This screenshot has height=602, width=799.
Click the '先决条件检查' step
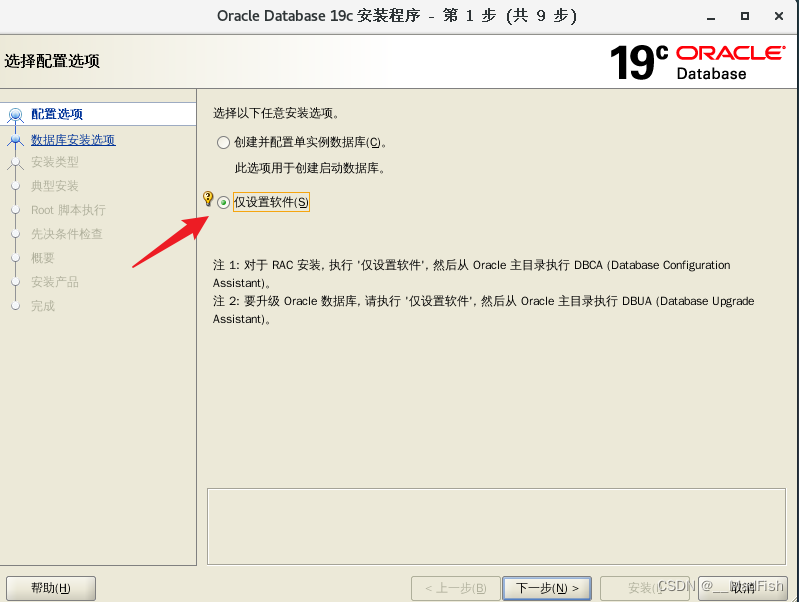(67, 234)
